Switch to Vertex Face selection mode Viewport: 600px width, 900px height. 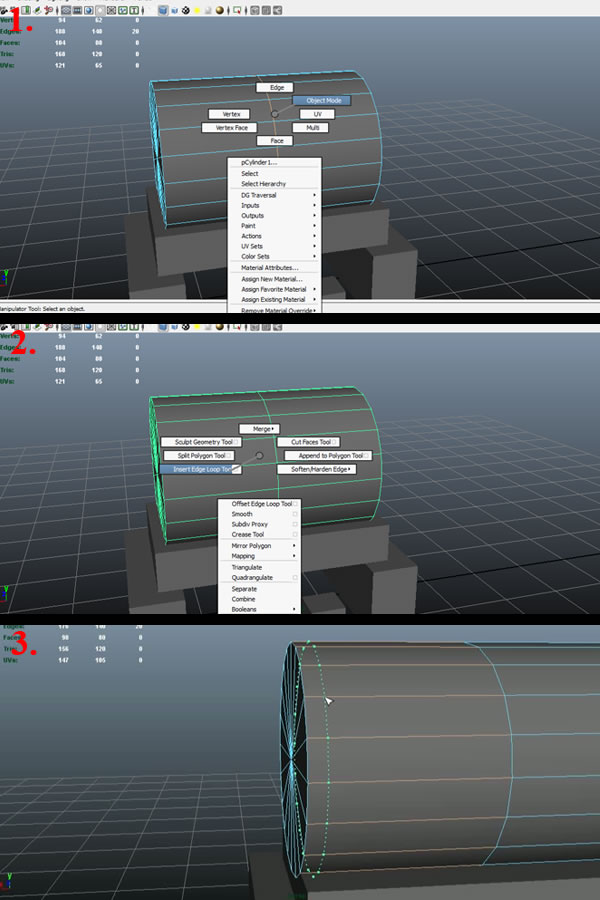[231, 128]
